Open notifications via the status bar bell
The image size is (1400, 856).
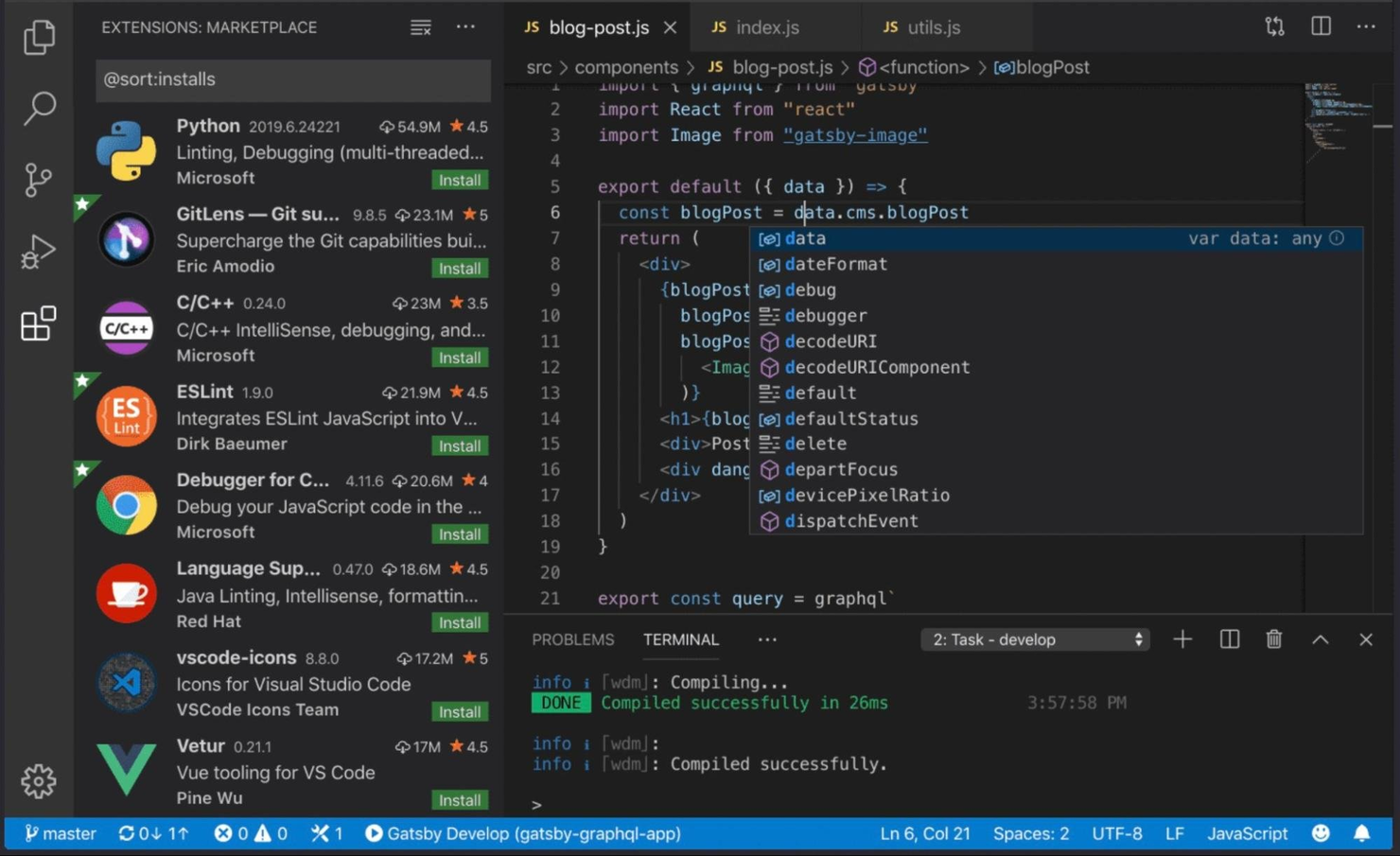[1362, 833]
